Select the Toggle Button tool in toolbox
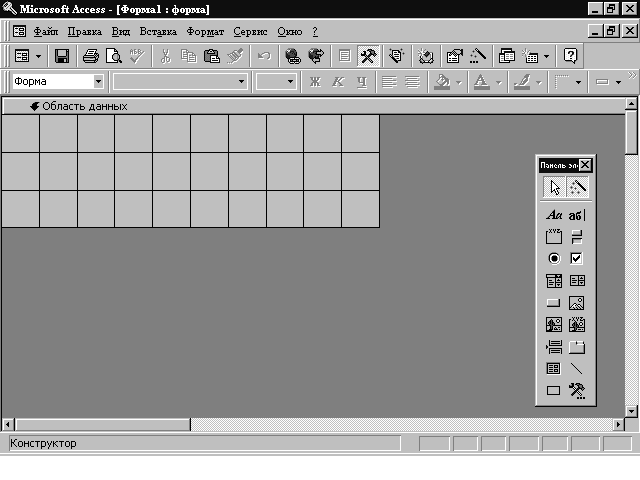The height and width of the screenshot is (480, 640). [x=577, y=237]
